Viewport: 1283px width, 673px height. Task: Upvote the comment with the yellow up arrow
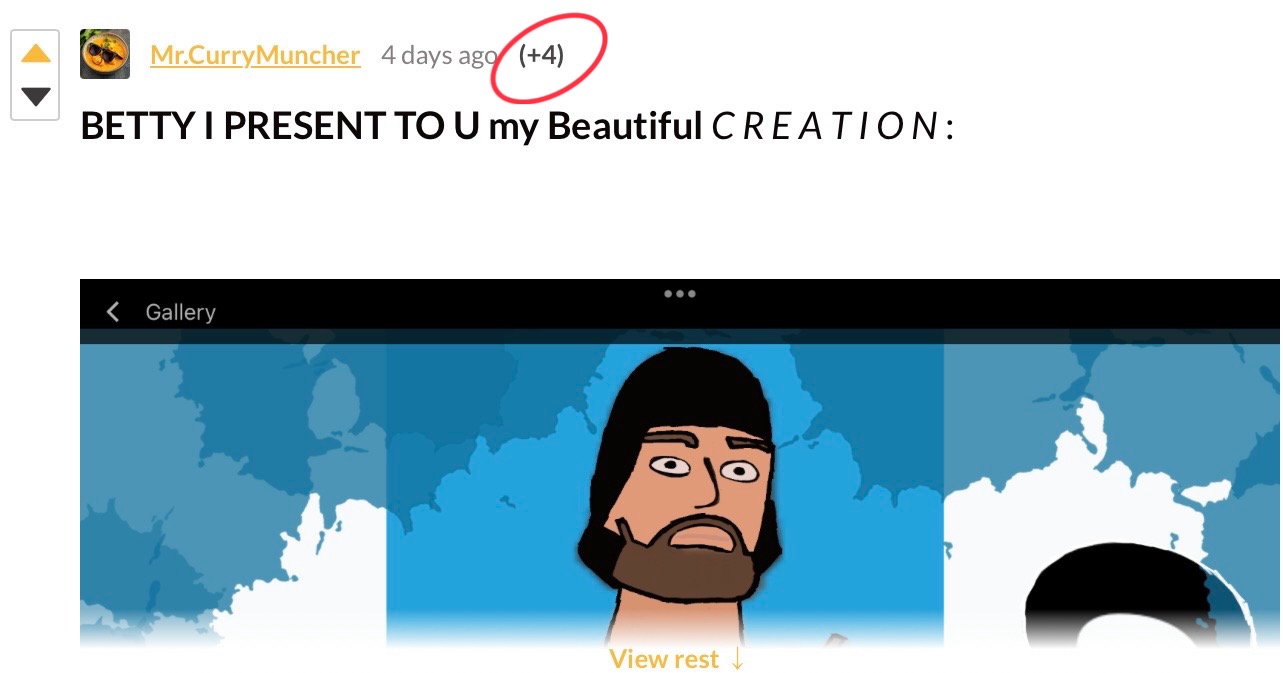(36, 54)
